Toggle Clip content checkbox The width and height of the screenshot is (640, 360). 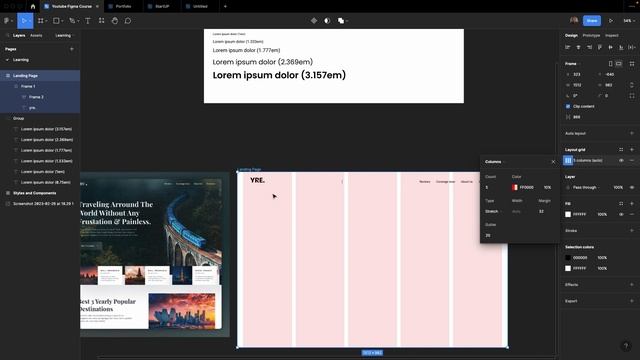coord(568,106)
